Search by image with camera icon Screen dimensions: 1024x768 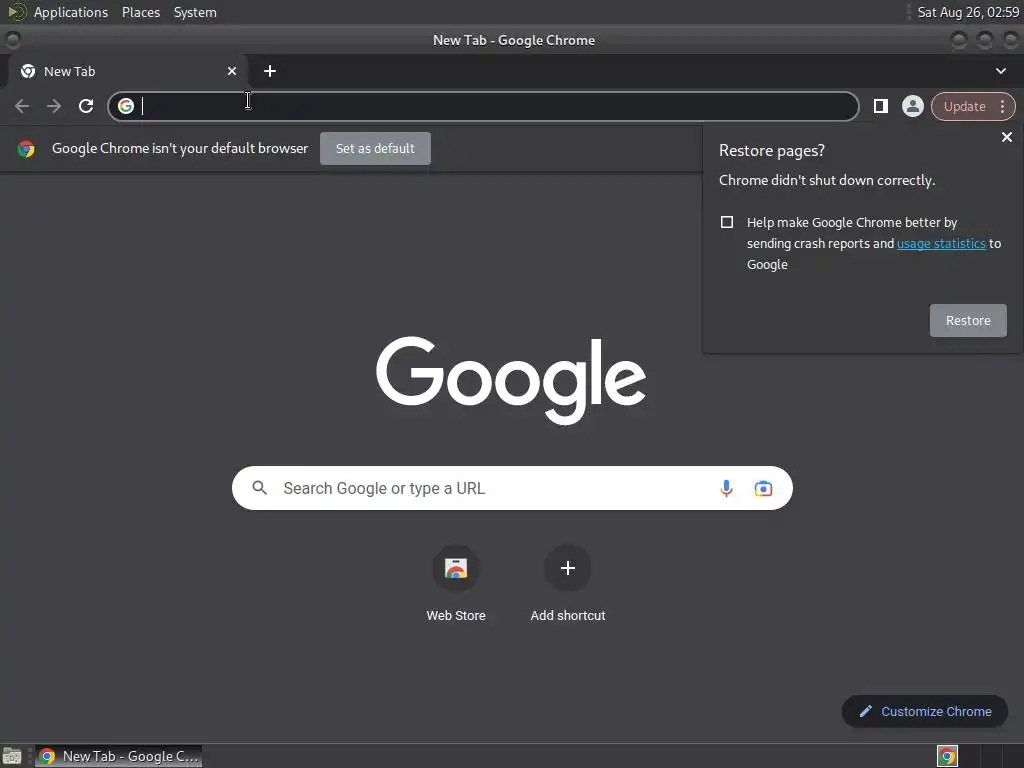pyautogui.click(x=763, y=488)
